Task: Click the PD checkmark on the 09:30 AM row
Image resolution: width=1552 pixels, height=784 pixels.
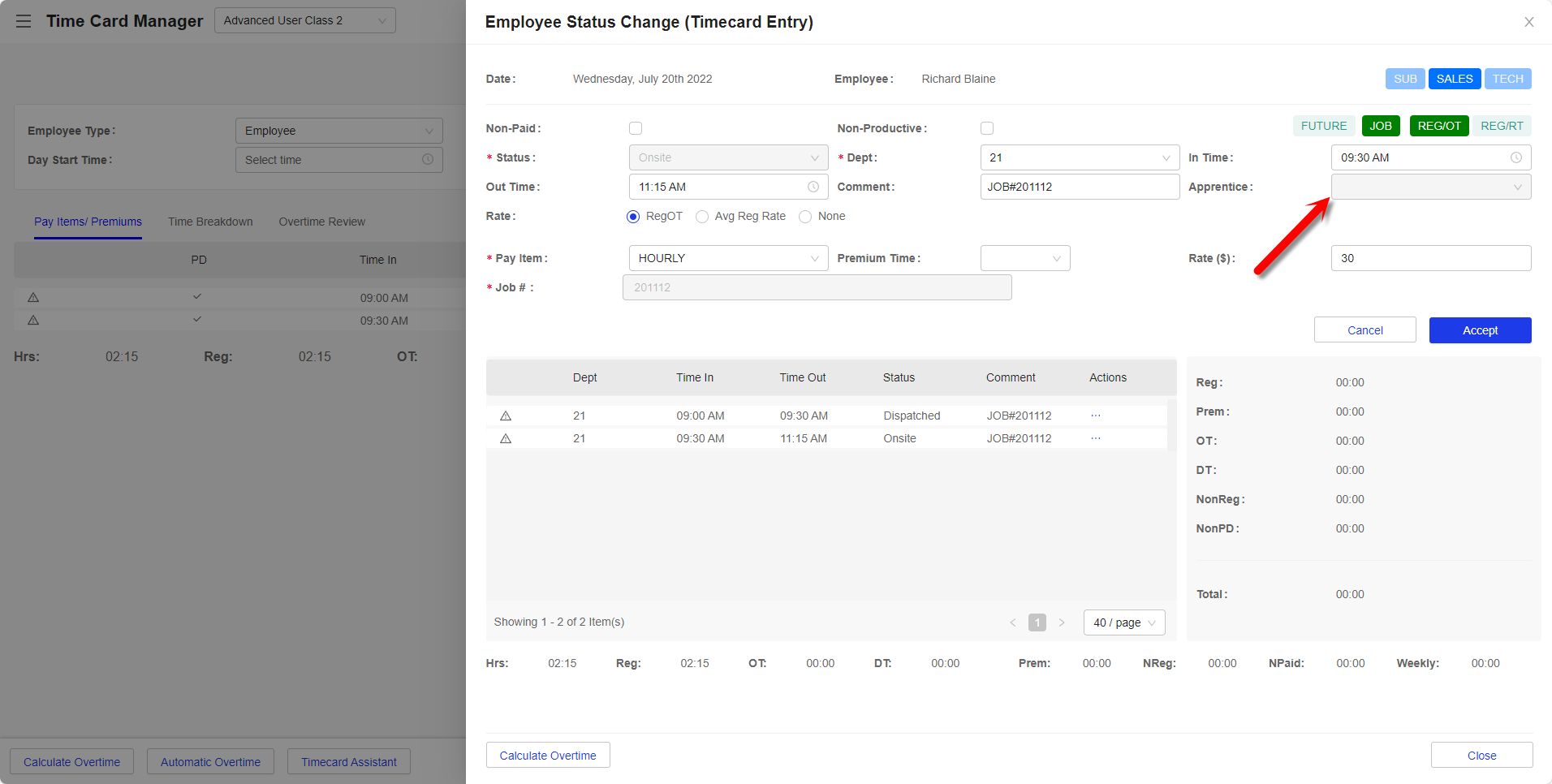Action: [x=197, y=320]
